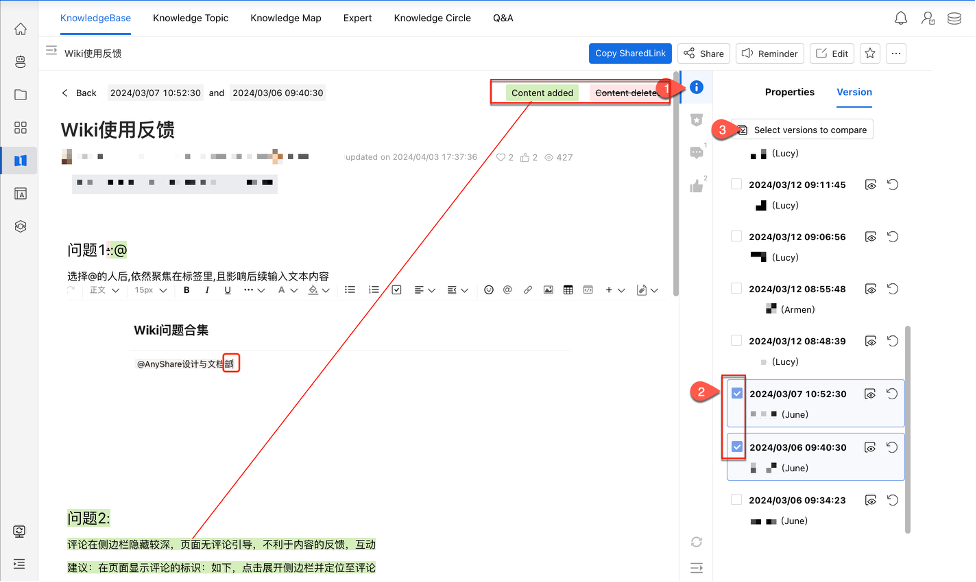Click the Copy SharedLink button
976x582 pixels.
click(x=630, y=54)
